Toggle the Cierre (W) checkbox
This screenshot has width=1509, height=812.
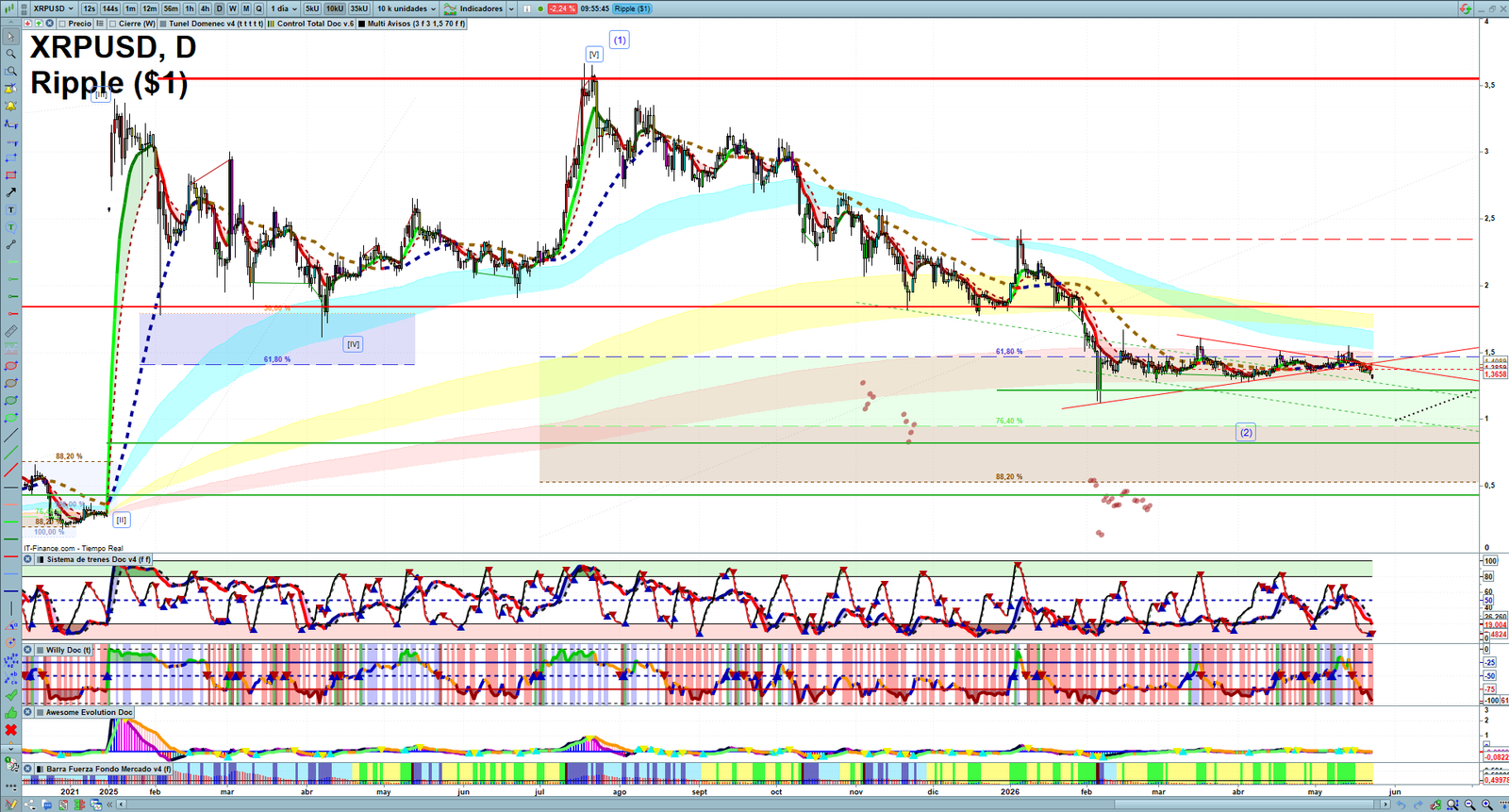coord(112,24)
